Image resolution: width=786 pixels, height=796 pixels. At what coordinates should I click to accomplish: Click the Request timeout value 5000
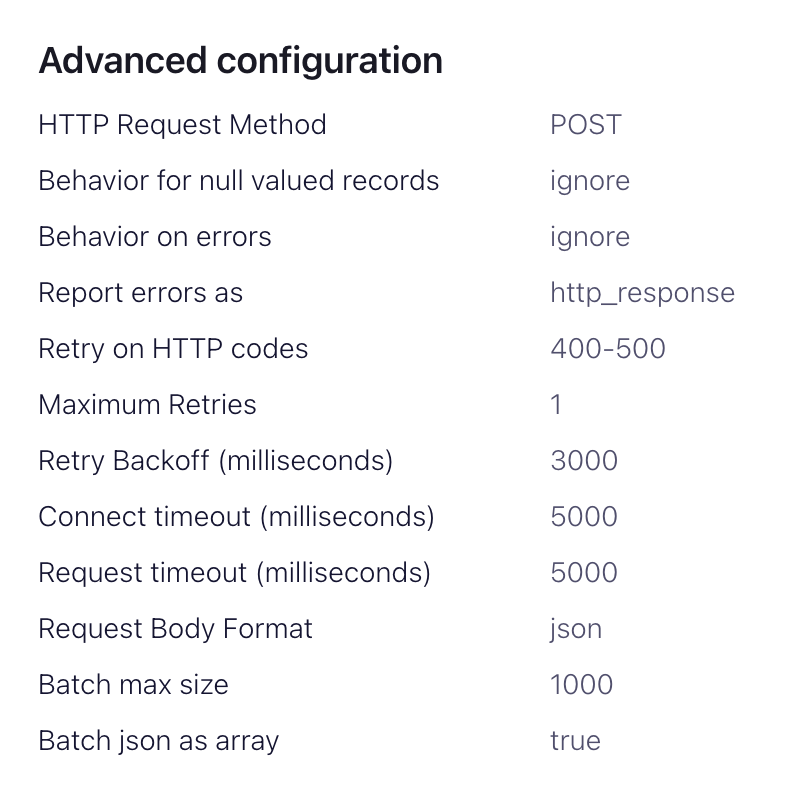pyautogui.click(x=584, y=573)
